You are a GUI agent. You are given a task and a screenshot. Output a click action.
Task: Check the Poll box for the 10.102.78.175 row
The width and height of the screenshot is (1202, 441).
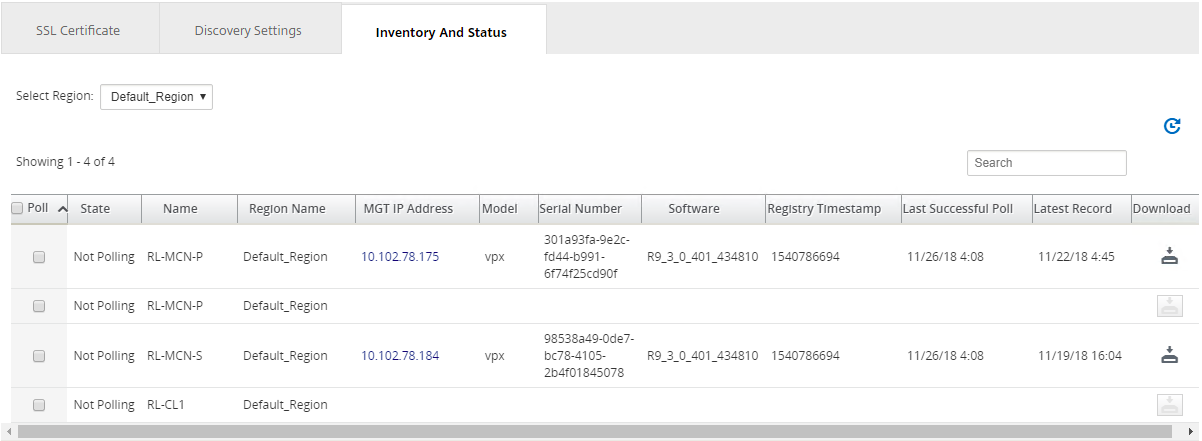click(x=39, y=257)
